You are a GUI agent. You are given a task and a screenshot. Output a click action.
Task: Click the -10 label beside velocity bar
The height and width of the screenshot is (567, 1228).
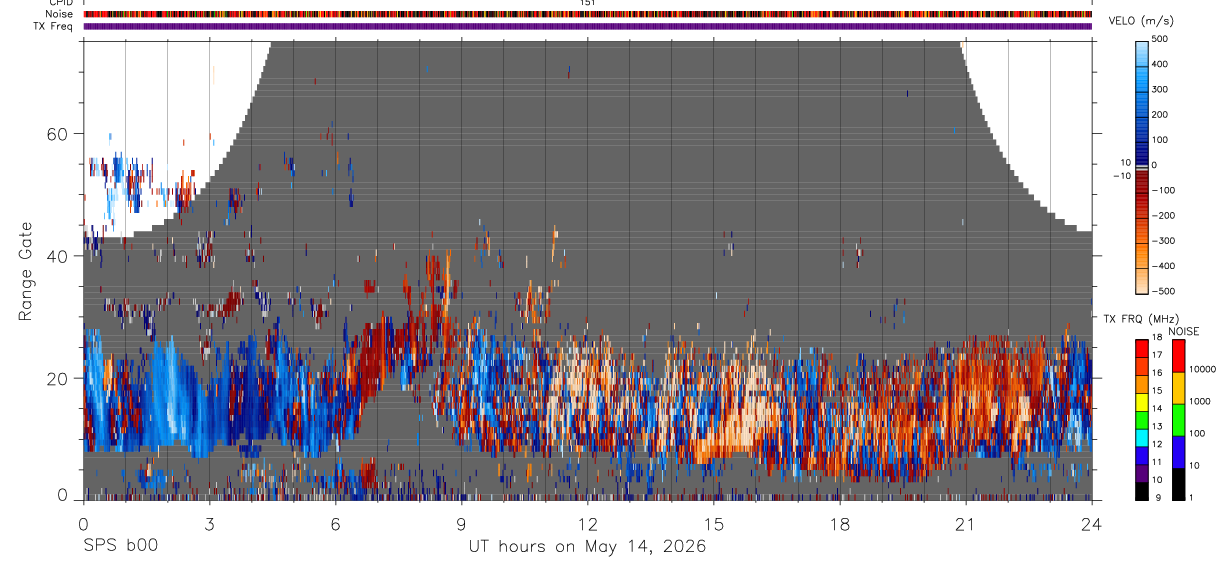[1122, 176]
